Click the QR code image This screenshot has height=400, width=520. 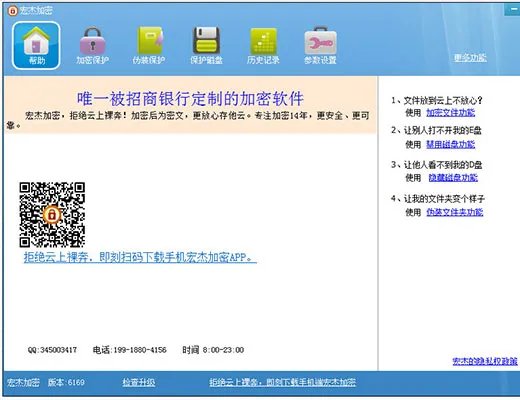[x=52, y=215]
